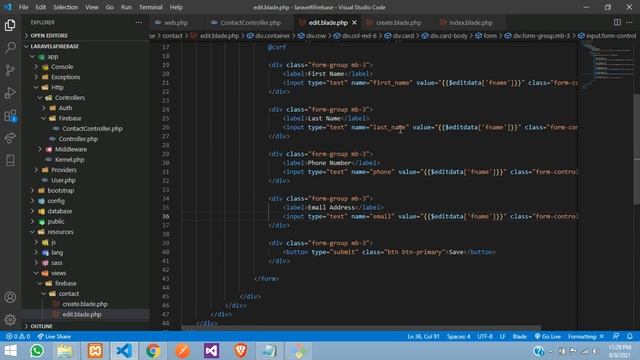
Task: Expand the Providers folder
Action: point(64,170)
